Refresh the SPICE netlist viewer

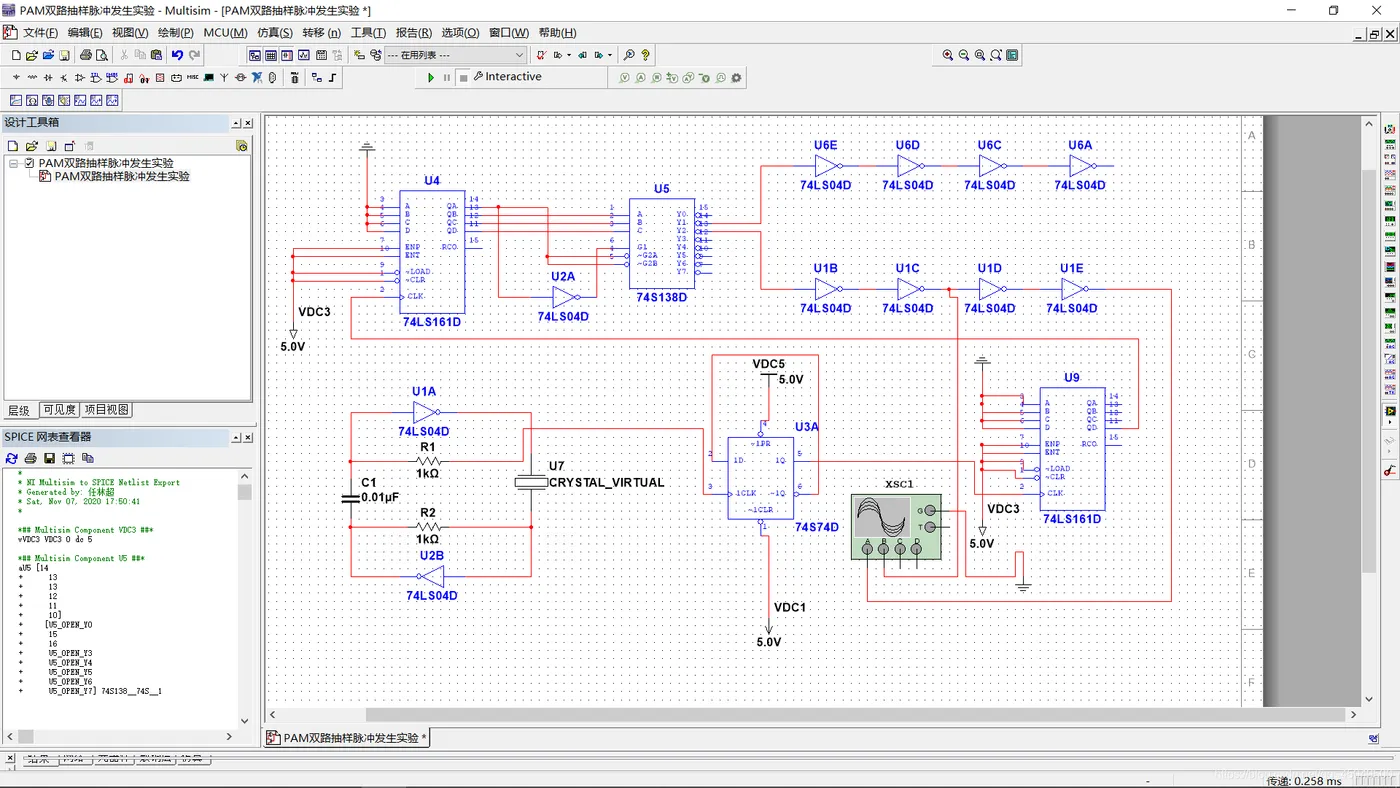12,458
